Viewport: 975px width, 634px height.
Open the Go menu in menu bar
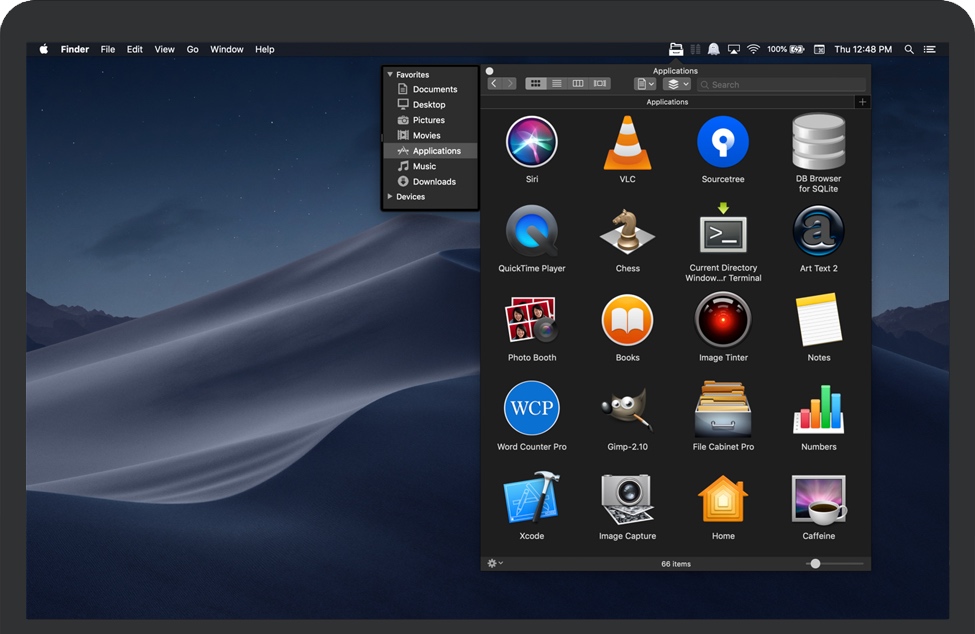pyautogui.click(x=192, y=49)
